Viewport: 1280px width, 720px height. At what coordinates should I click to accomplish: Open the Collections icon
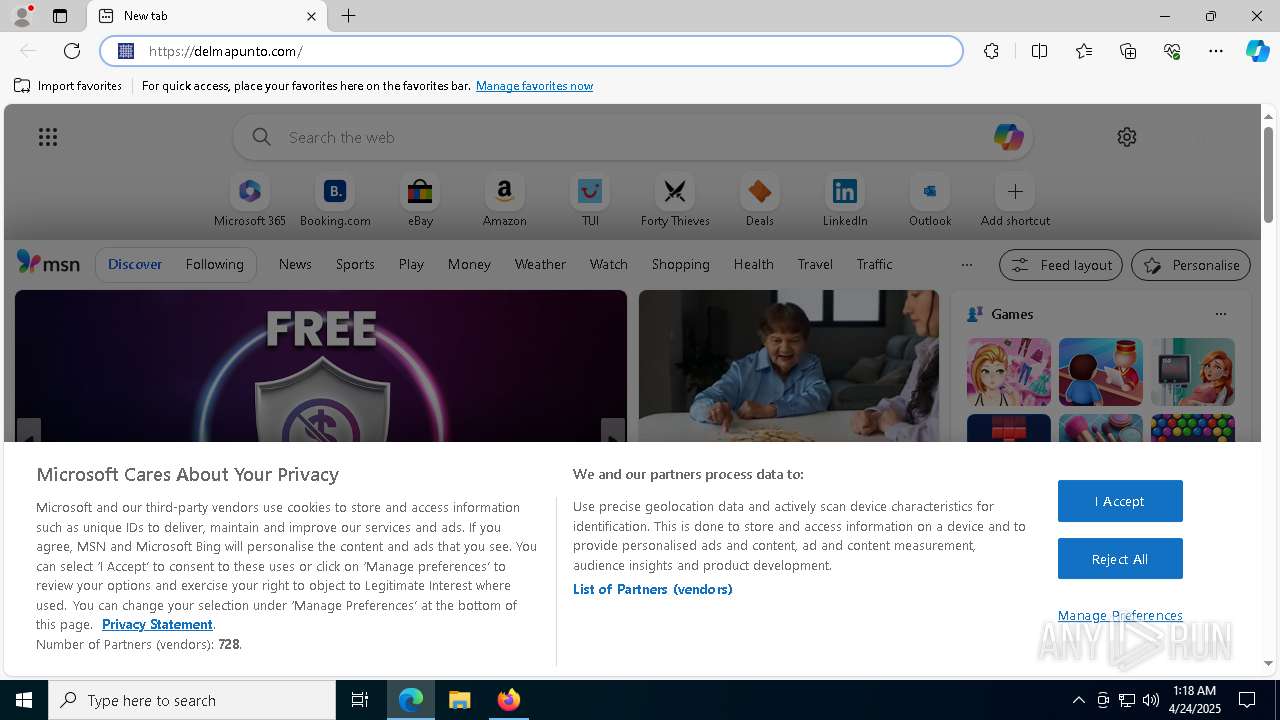click(1128, 51)
